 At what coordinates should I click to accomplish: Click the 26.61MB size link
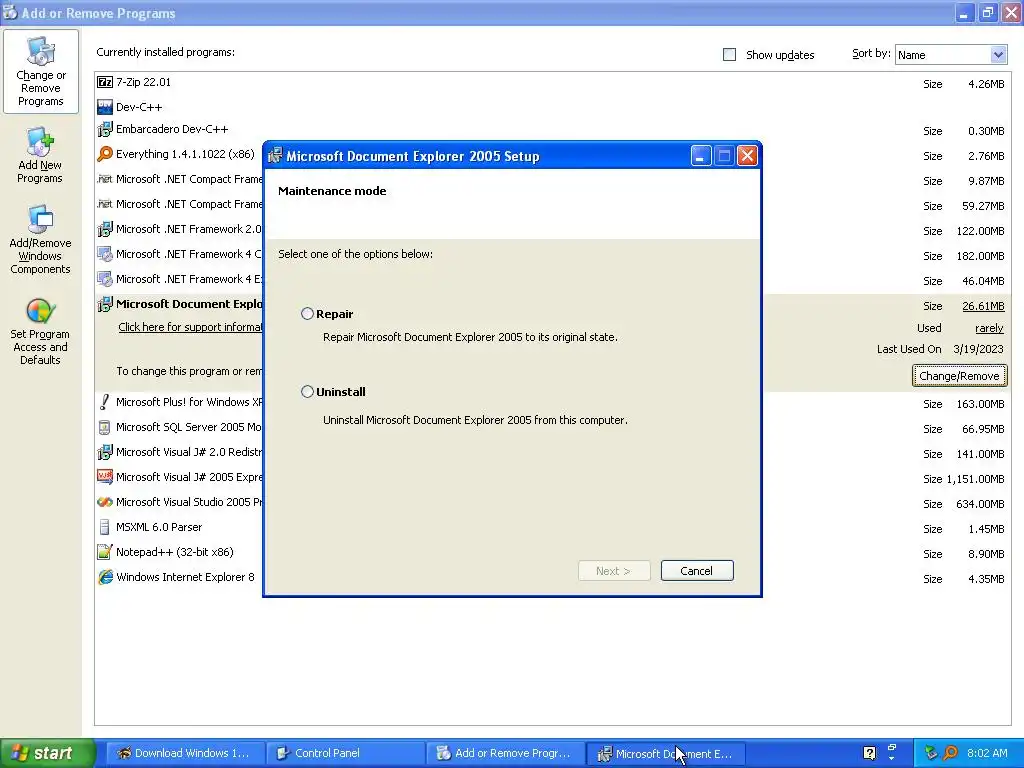pyautogui.click(x=983, y=306)
